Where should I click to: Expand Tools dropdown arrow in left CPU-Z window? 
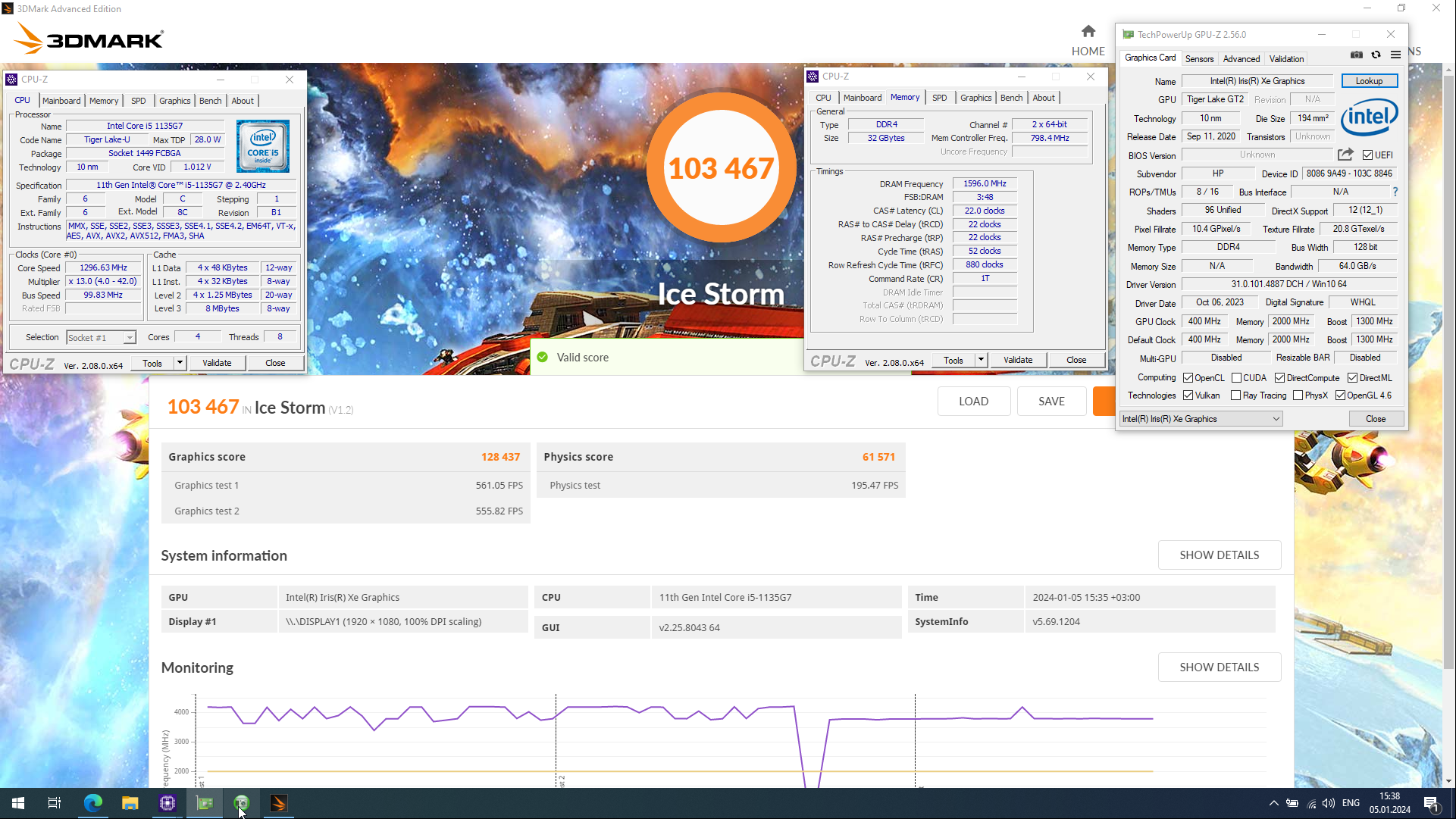click(180, 363)
